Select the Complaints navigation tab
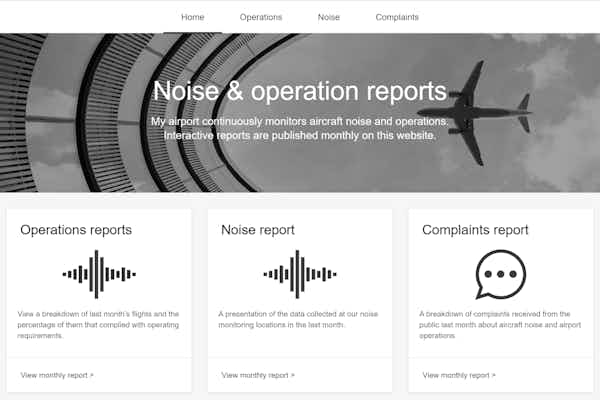 pyautogui.click(x=397, y=17)
